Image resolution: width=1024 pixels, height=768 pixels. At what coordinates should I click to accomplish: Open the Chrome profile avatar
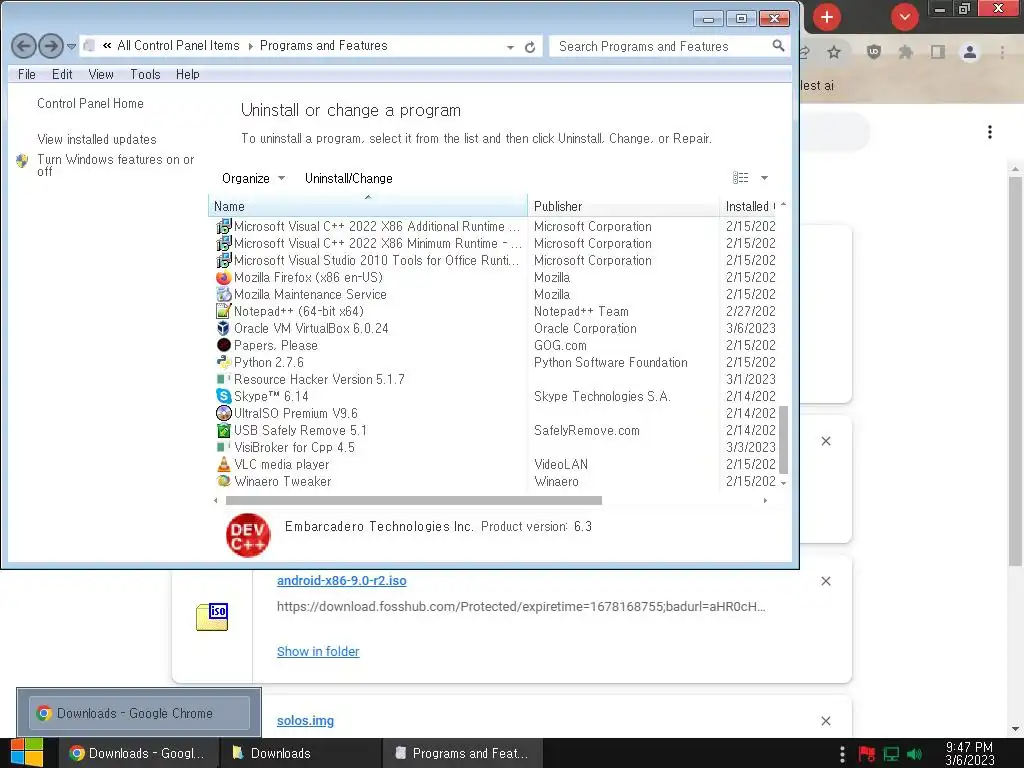[x=970, y=52]
